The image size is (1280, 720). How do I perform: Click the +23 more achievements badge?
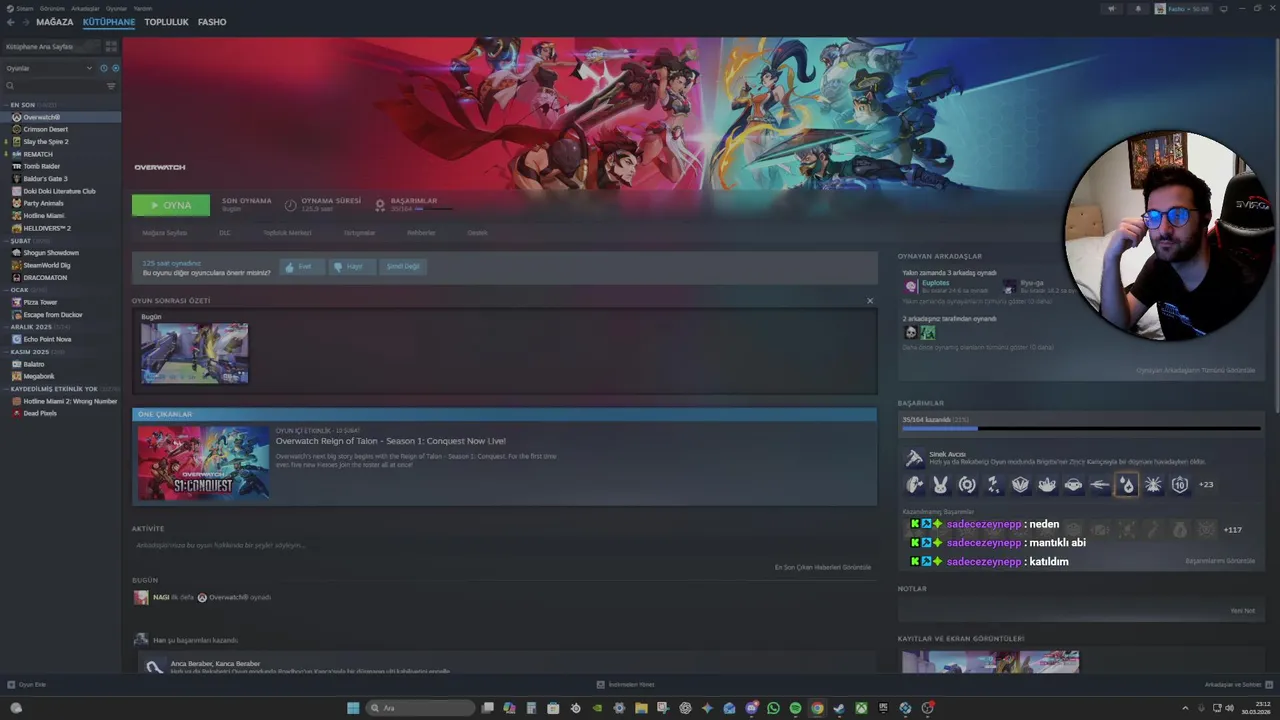tap(1206, 485)
